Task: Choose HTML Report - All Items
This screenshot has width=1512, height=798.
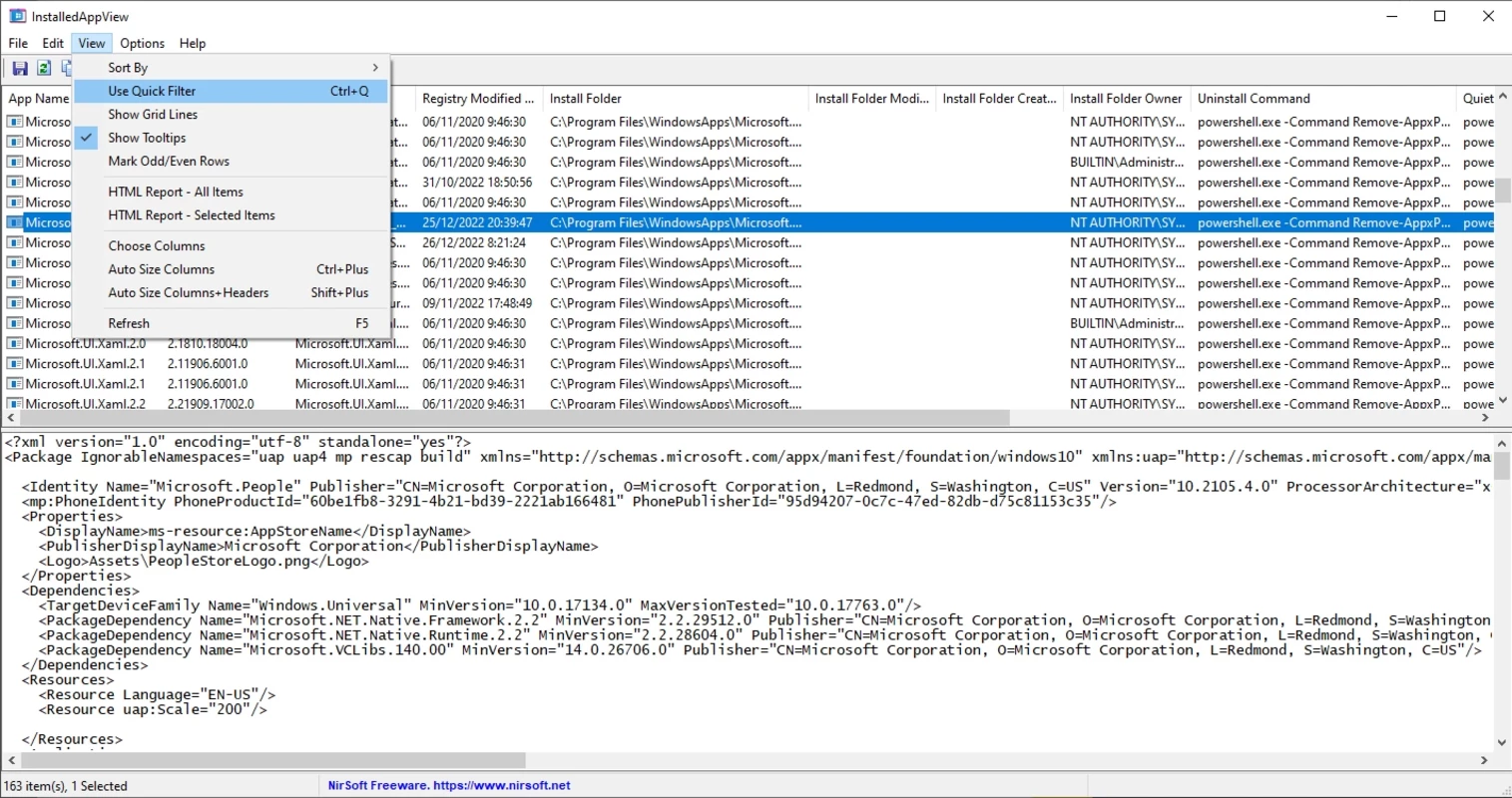Action: (231, 192)
